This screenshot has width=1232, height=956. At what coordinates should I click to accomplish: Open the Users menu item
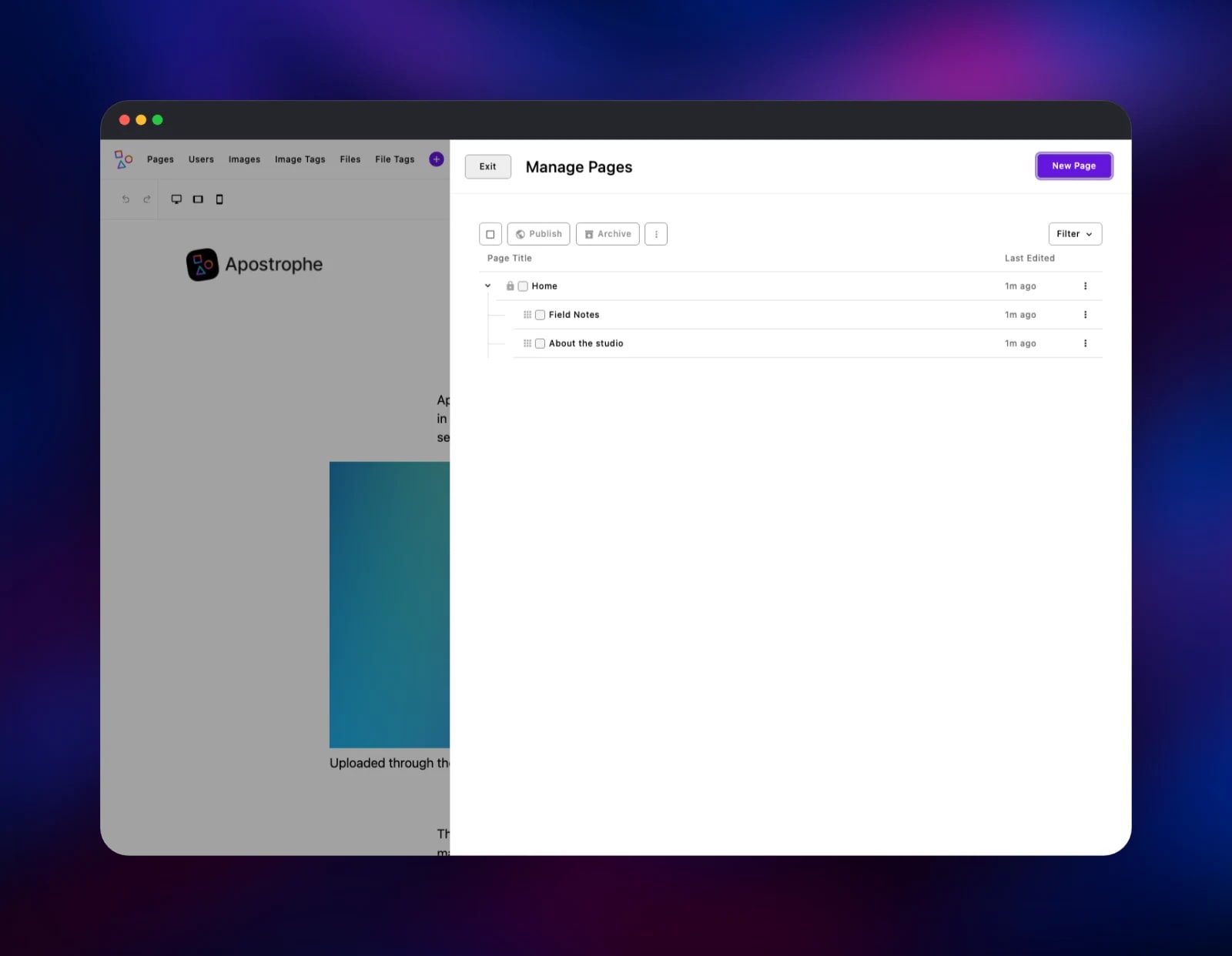(x=201, y=159)
